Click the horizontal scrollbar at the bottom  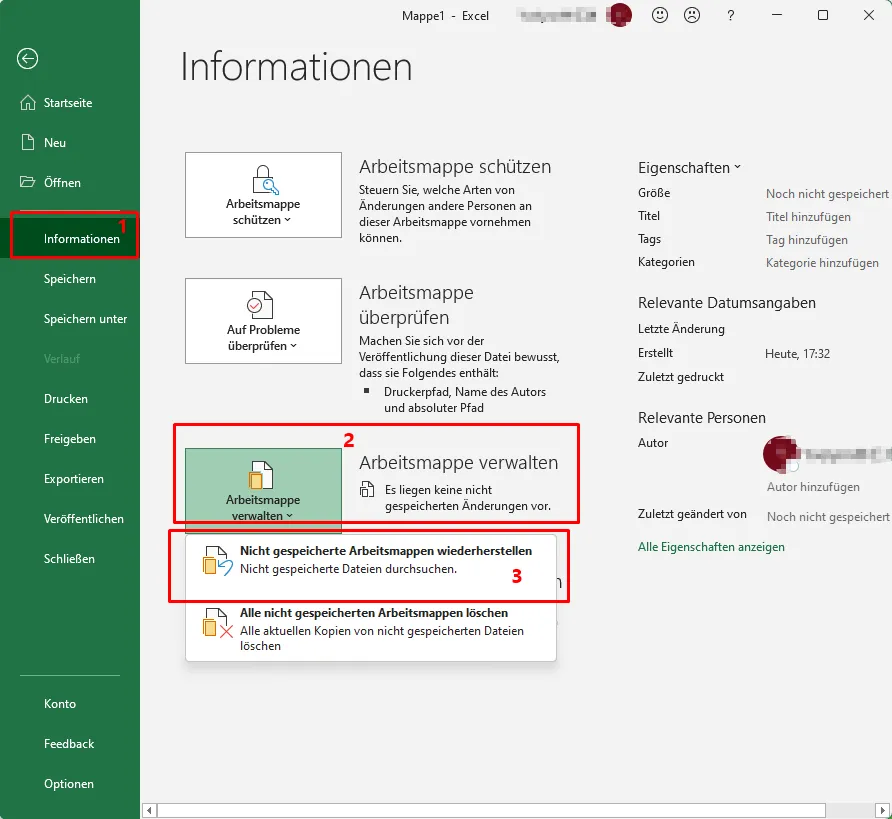(490, 809)
